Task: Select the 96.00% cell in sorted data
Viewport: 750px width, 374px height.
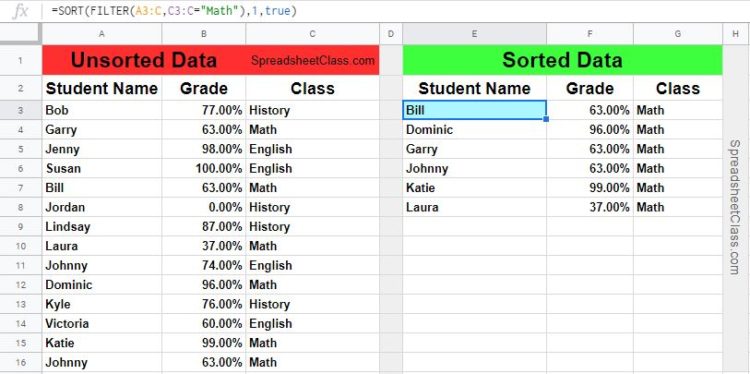Action: [x=590, y=130]
